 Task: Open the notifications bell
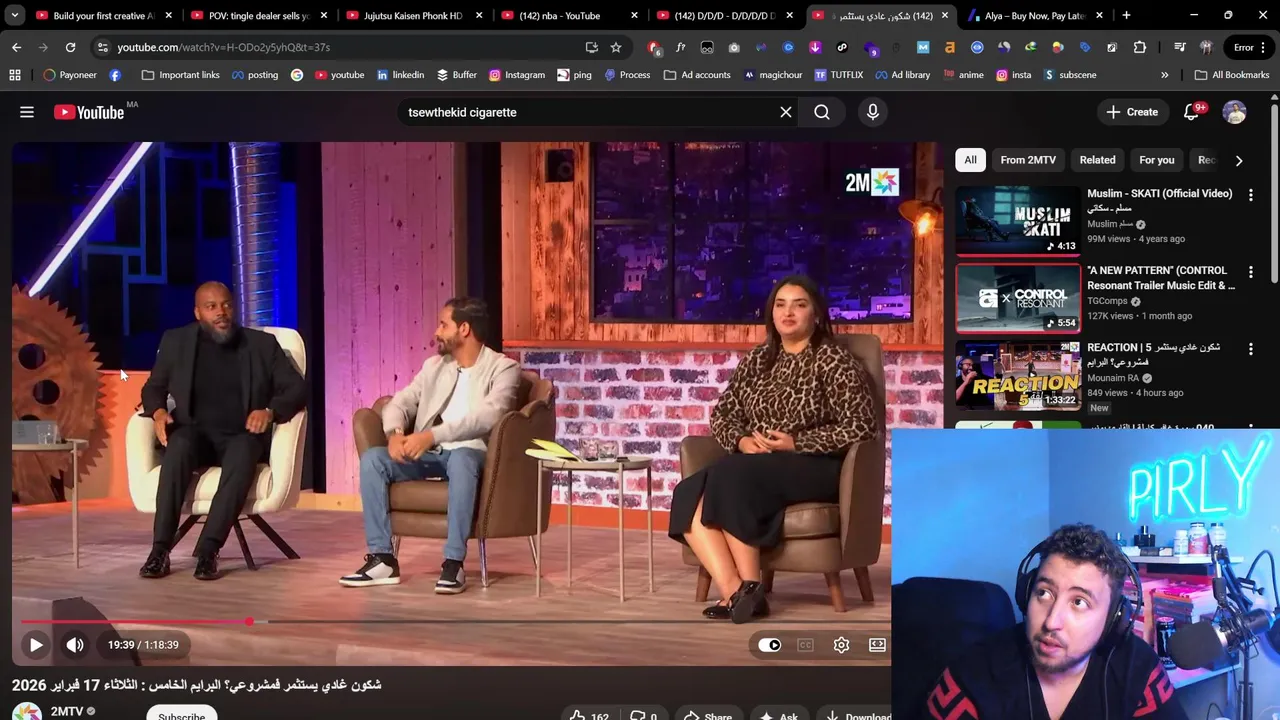(1192, 112)
